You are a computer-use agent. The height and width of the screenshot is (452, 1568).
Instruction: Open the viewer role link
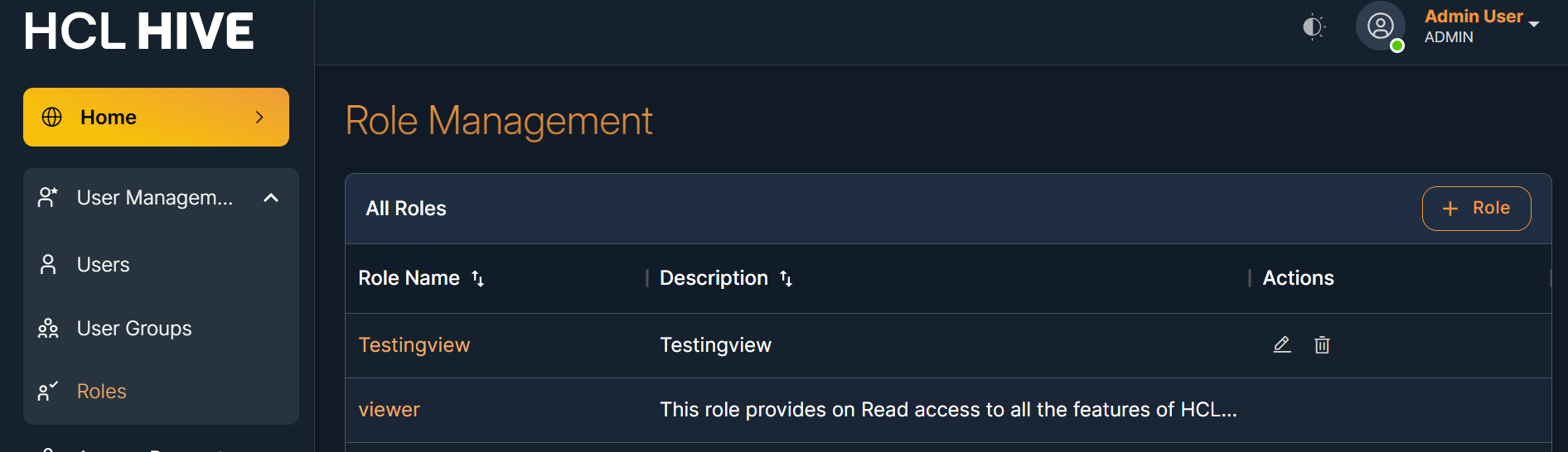(x=389, y=410)
